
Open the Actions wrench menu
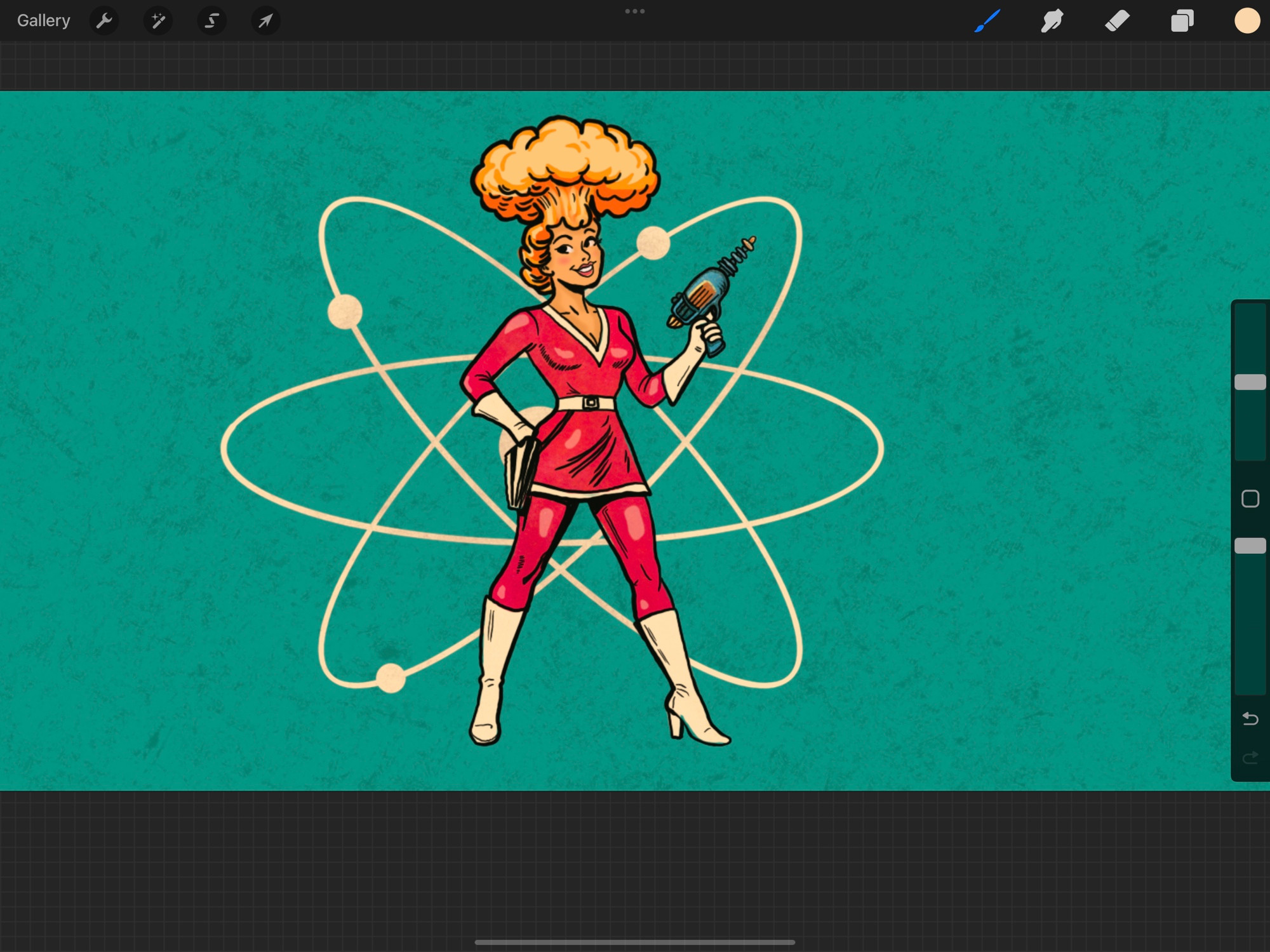pos(104,21)
